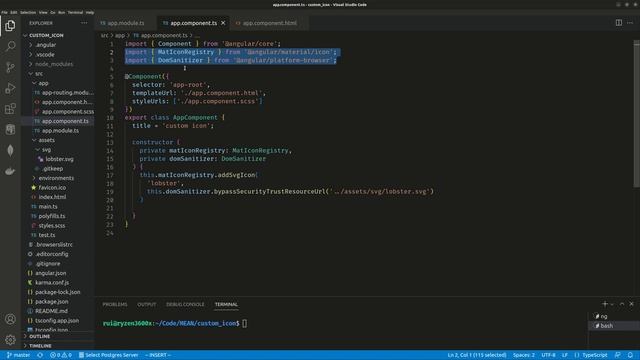Viewport: 640px width, 360px height.
Task: Change encoding via UTF-8
Action: pyautogui.click(x=548, y=355)
